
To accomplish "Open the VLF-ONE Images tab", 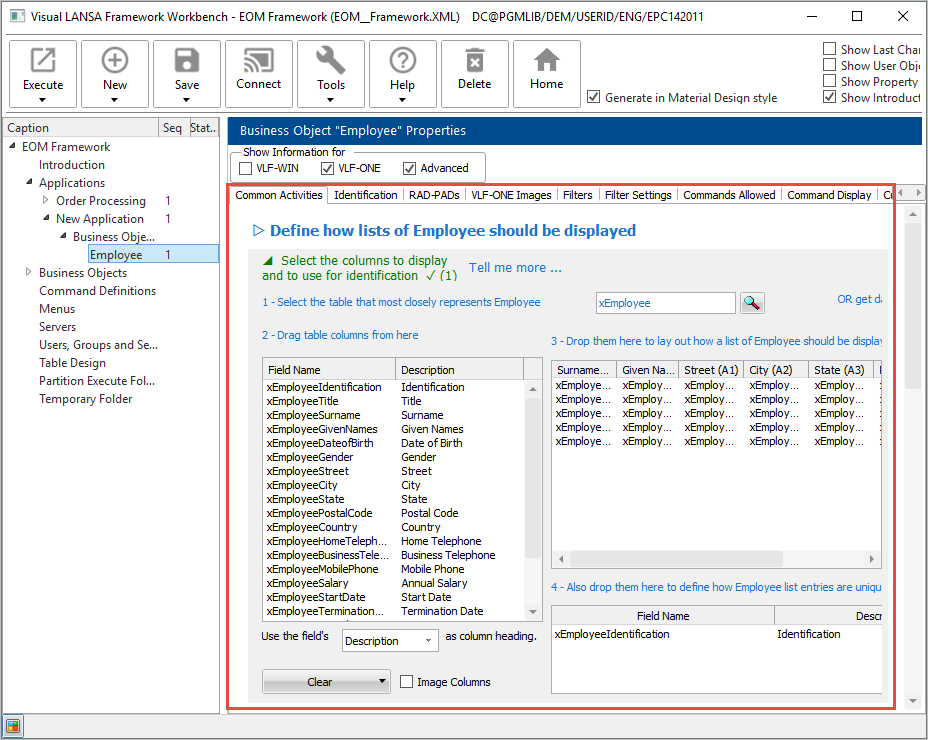I will click(x=511, y=195).
